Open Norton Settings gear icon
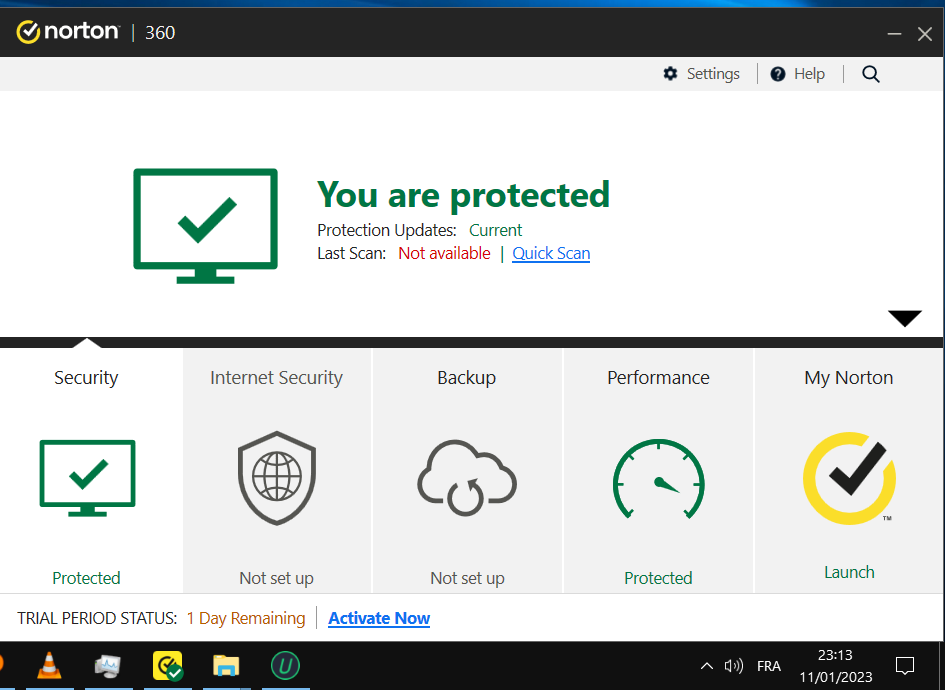 pos(670,74)
